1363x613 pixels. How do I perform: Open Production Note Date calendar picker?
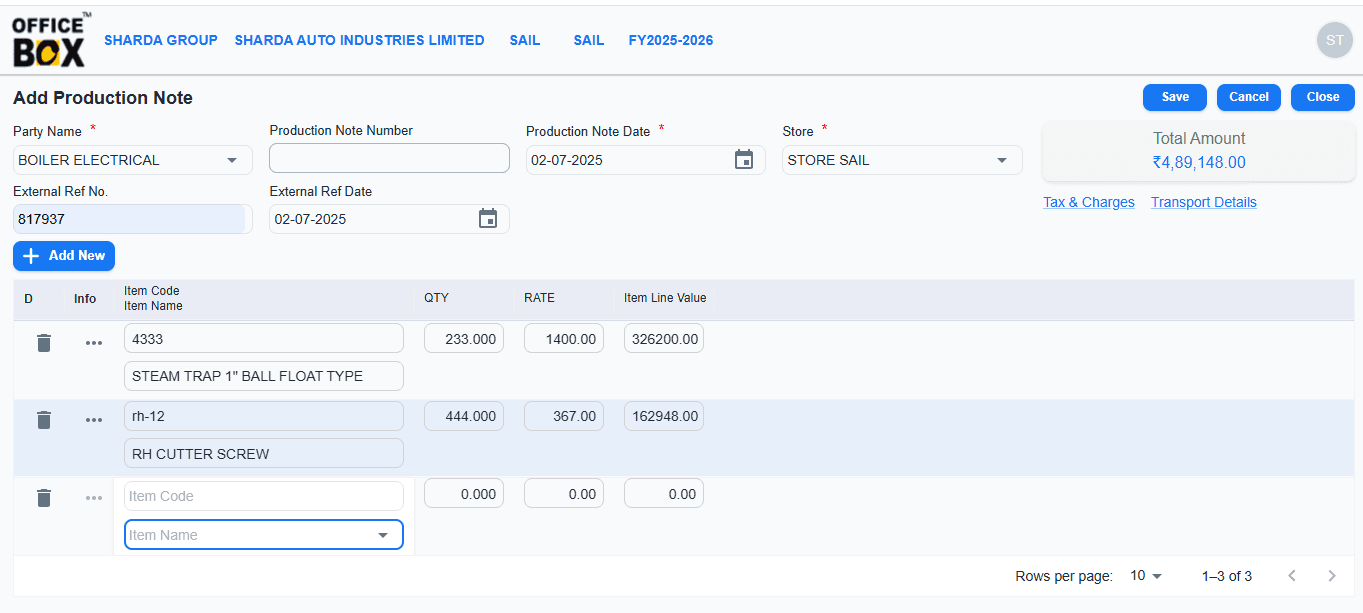[744, 160]
